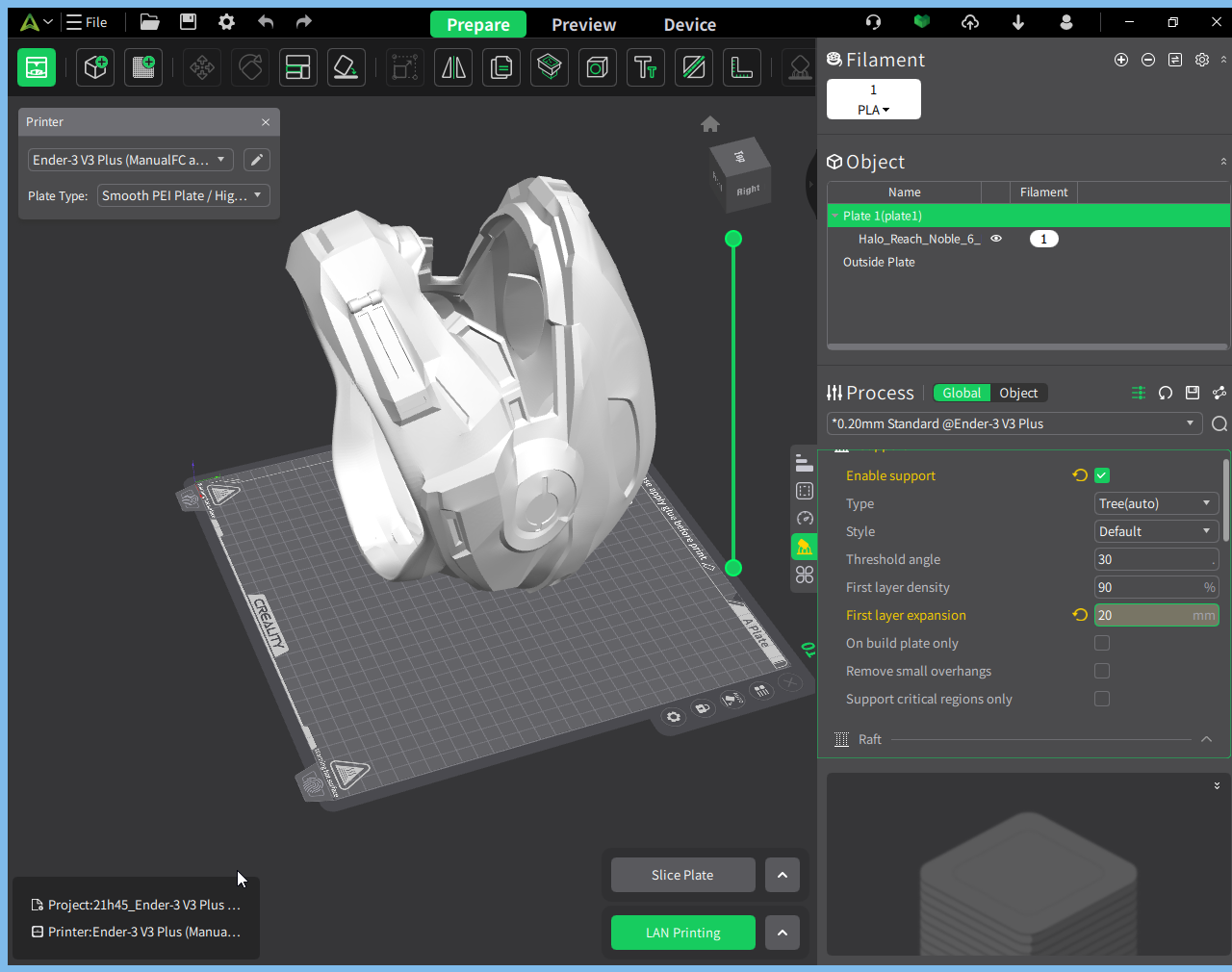Select the Lay on Face tool

coord(346,67)
